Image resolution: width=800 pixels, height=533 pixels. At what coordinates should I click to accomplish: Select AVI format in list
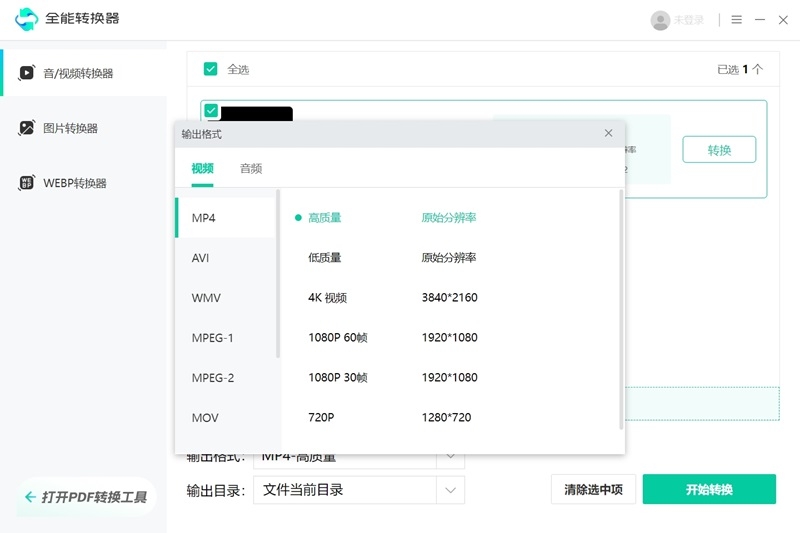click(x=226, y=258)
